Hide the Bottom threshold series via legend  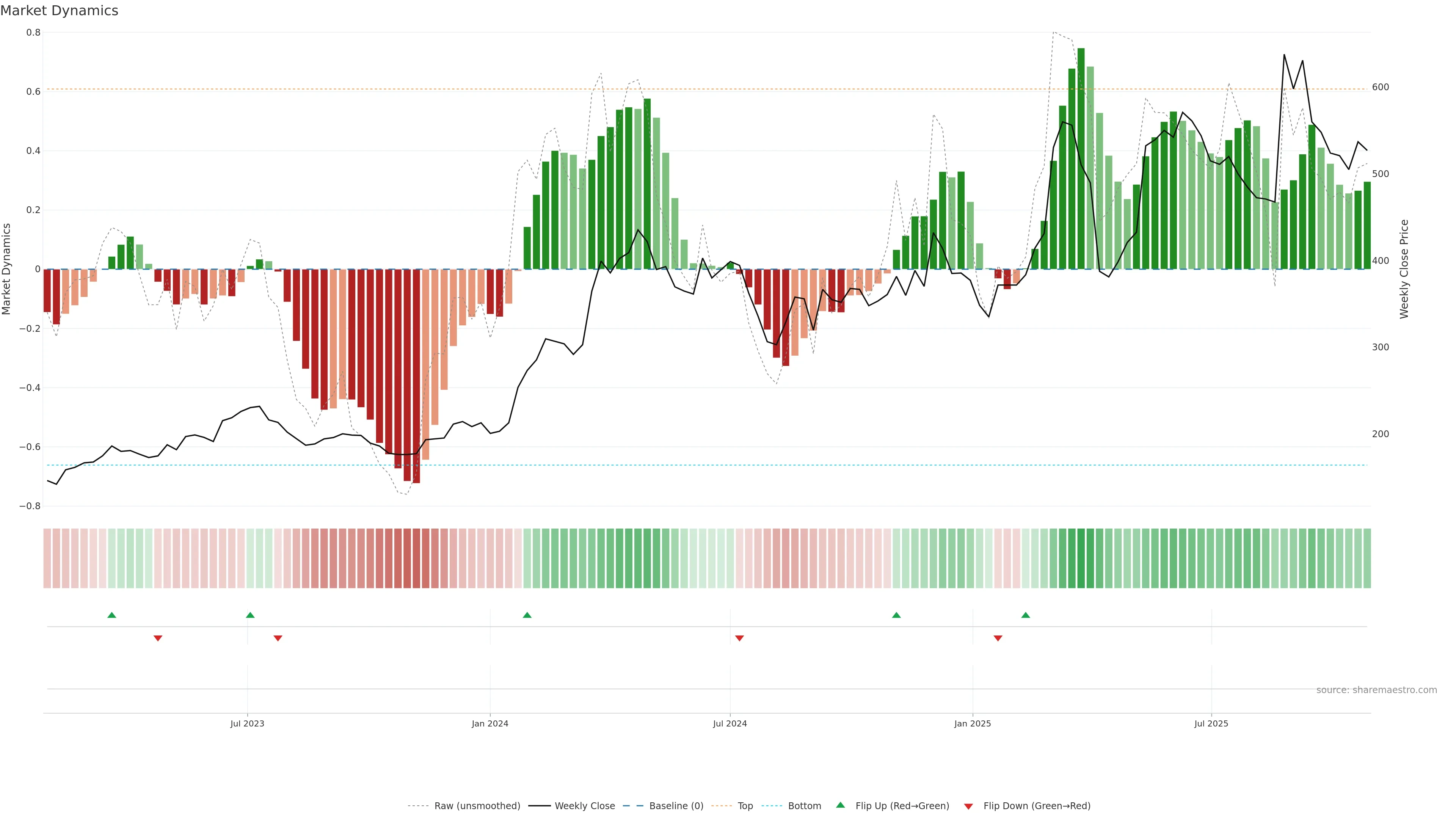pyautogui.click(x=804, y=806)
